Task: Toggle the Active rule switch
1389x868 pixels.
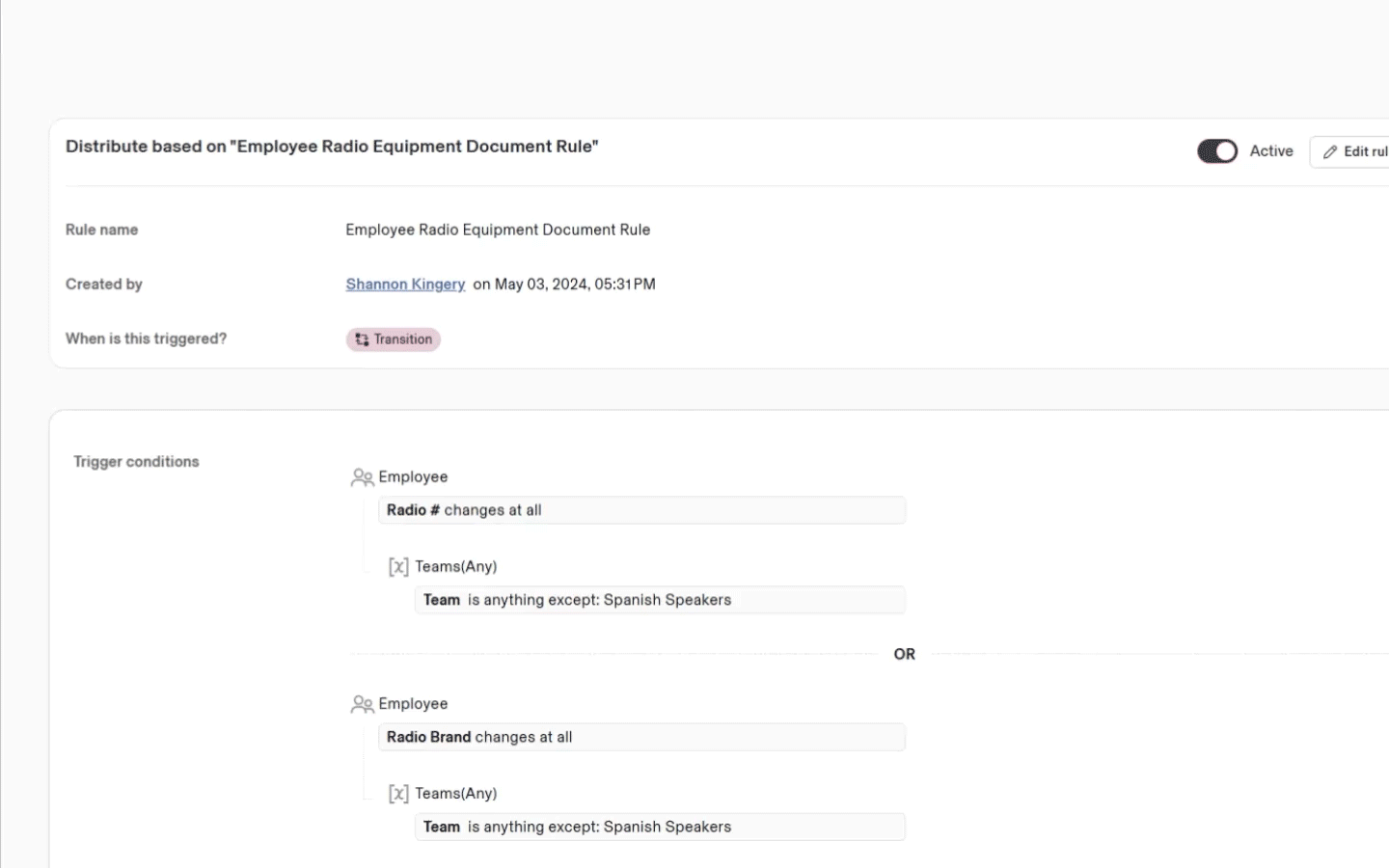Action: (1216, 151)
